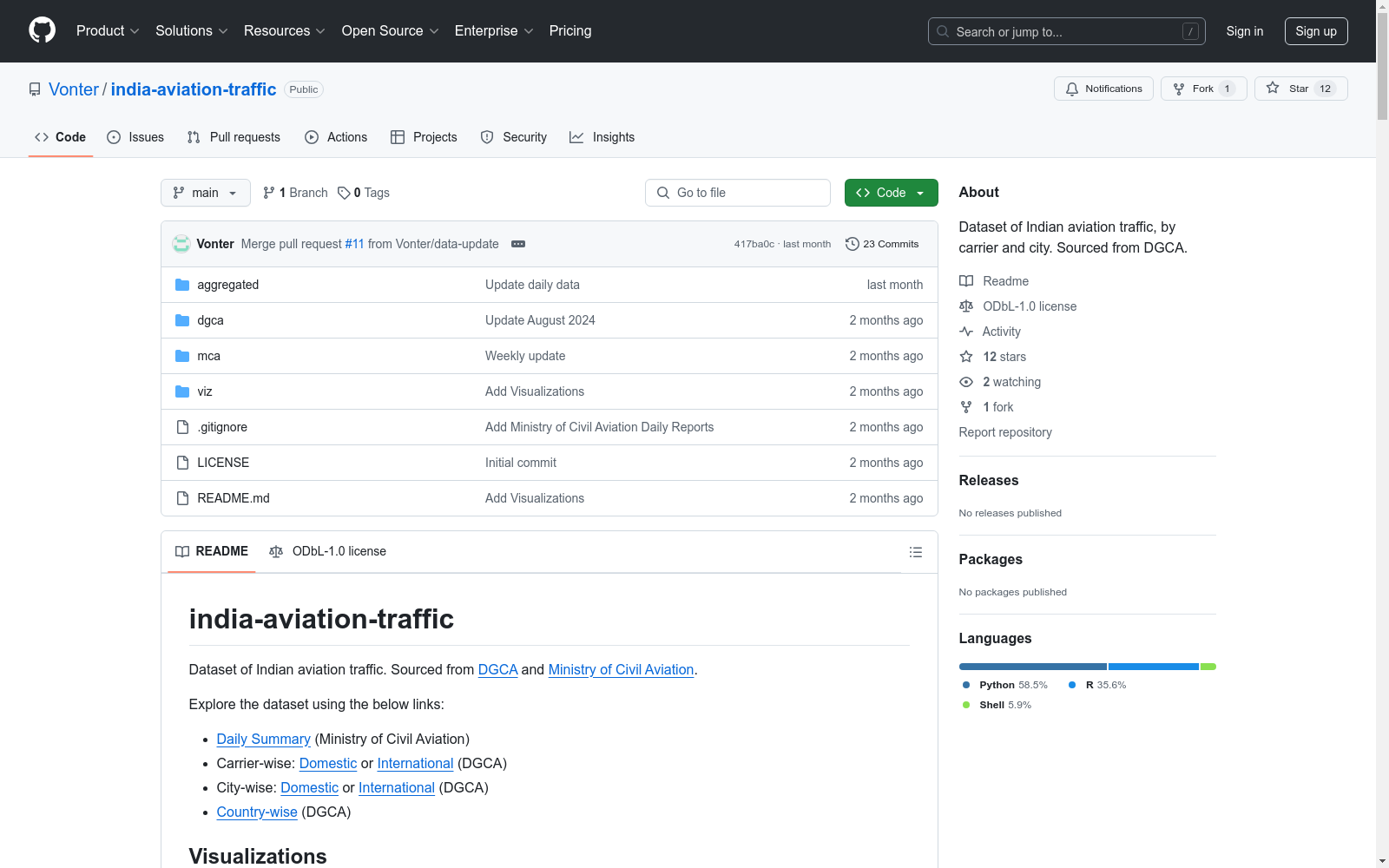Screen dimensions: 1389x868
Task: Click the Search or jump to field
Action: click(x=1067, y=31)
